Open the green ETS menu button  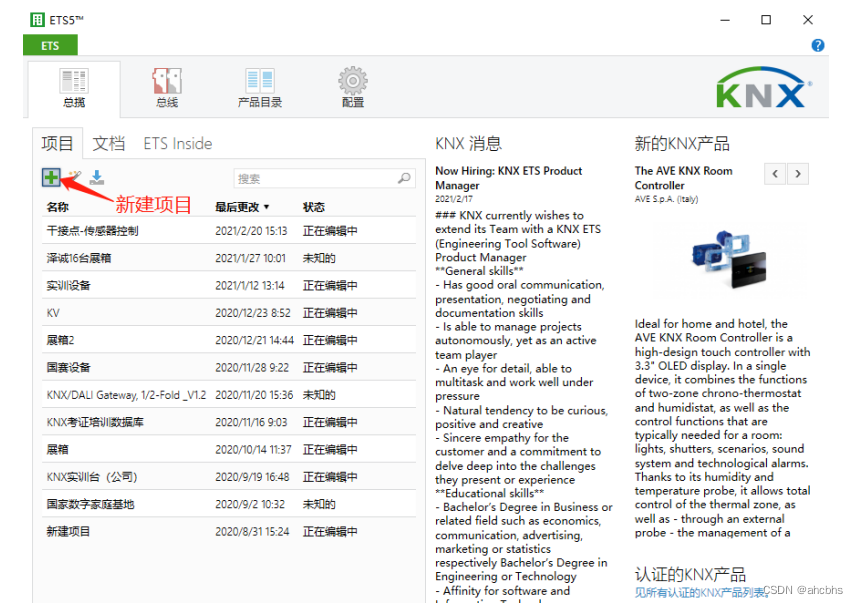(50, 45)
